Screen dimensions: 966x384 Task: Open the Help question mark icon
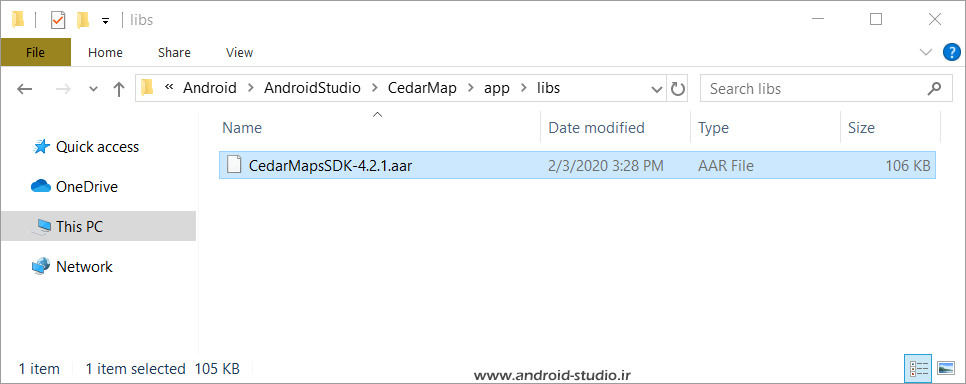click(x=952, y=52)
